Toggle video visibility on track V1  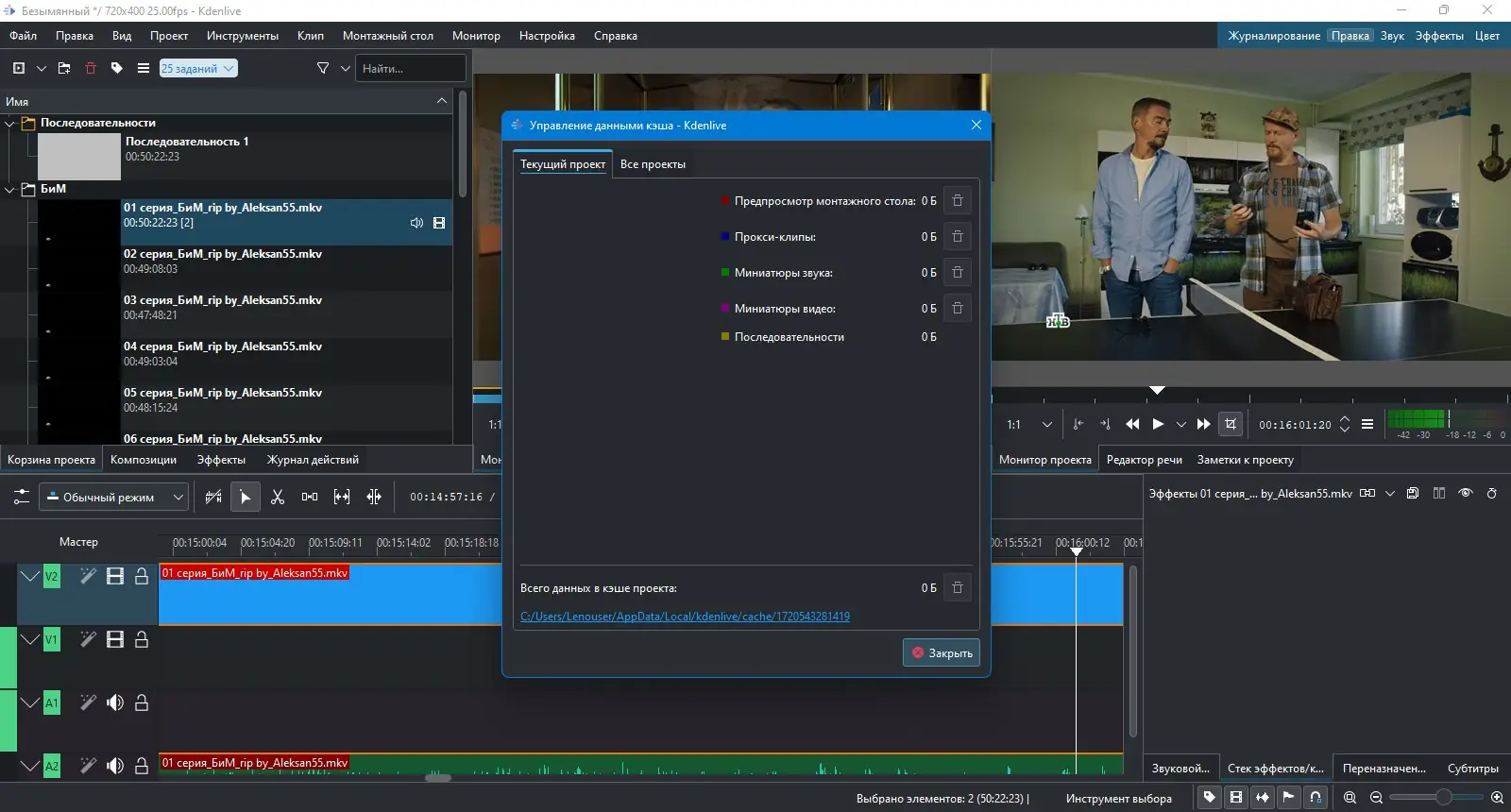point(115,639)
